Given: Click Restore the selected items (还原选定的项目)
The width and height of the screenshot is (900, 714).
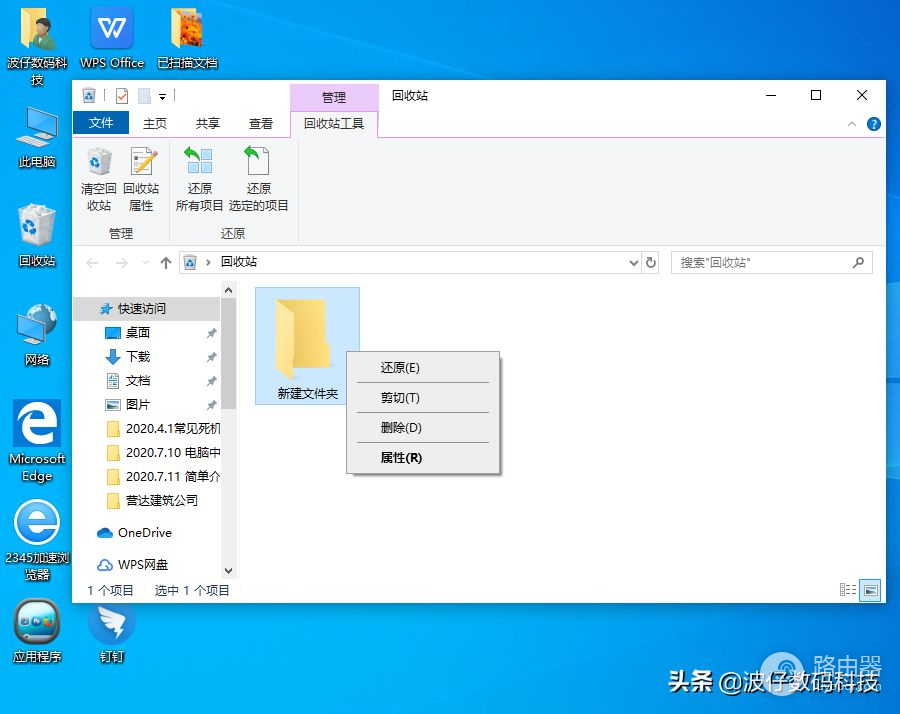Looking at the screenshot, I should tap(258, 180).
